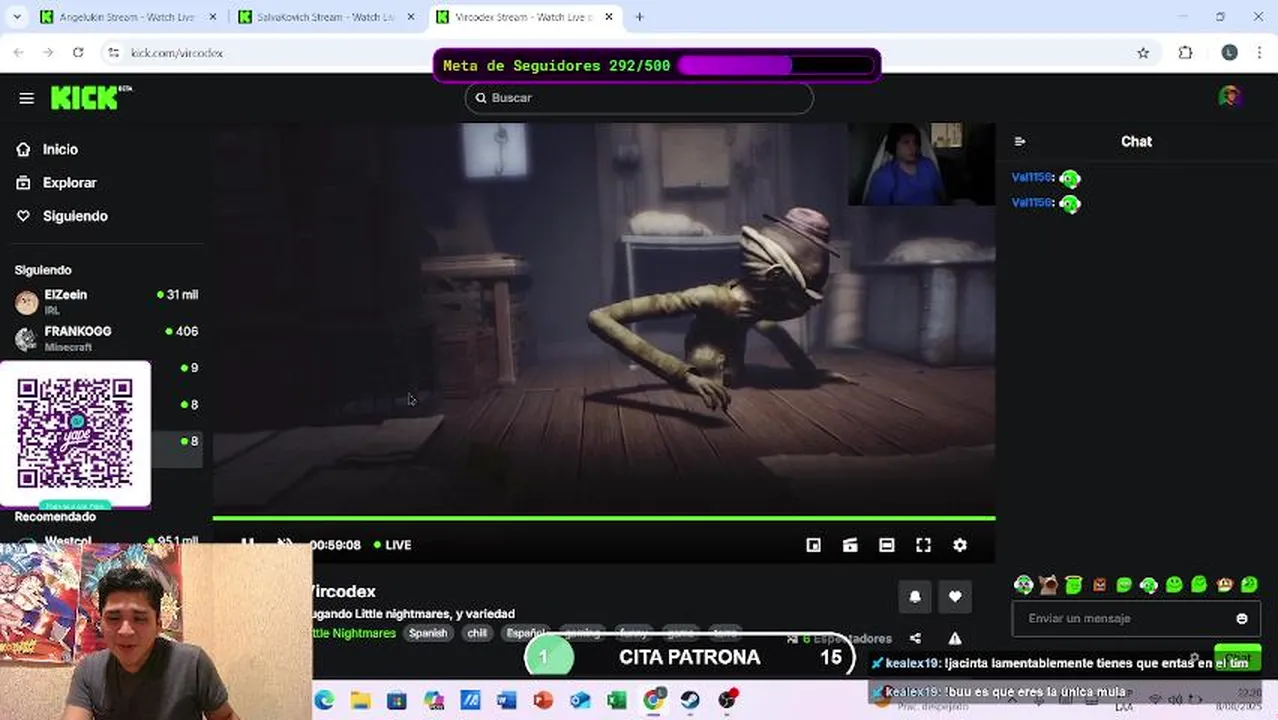Open Explorar in sidebar
Image resolution: width=1278 pixels, height=720 pixels.
coord(69,183)
